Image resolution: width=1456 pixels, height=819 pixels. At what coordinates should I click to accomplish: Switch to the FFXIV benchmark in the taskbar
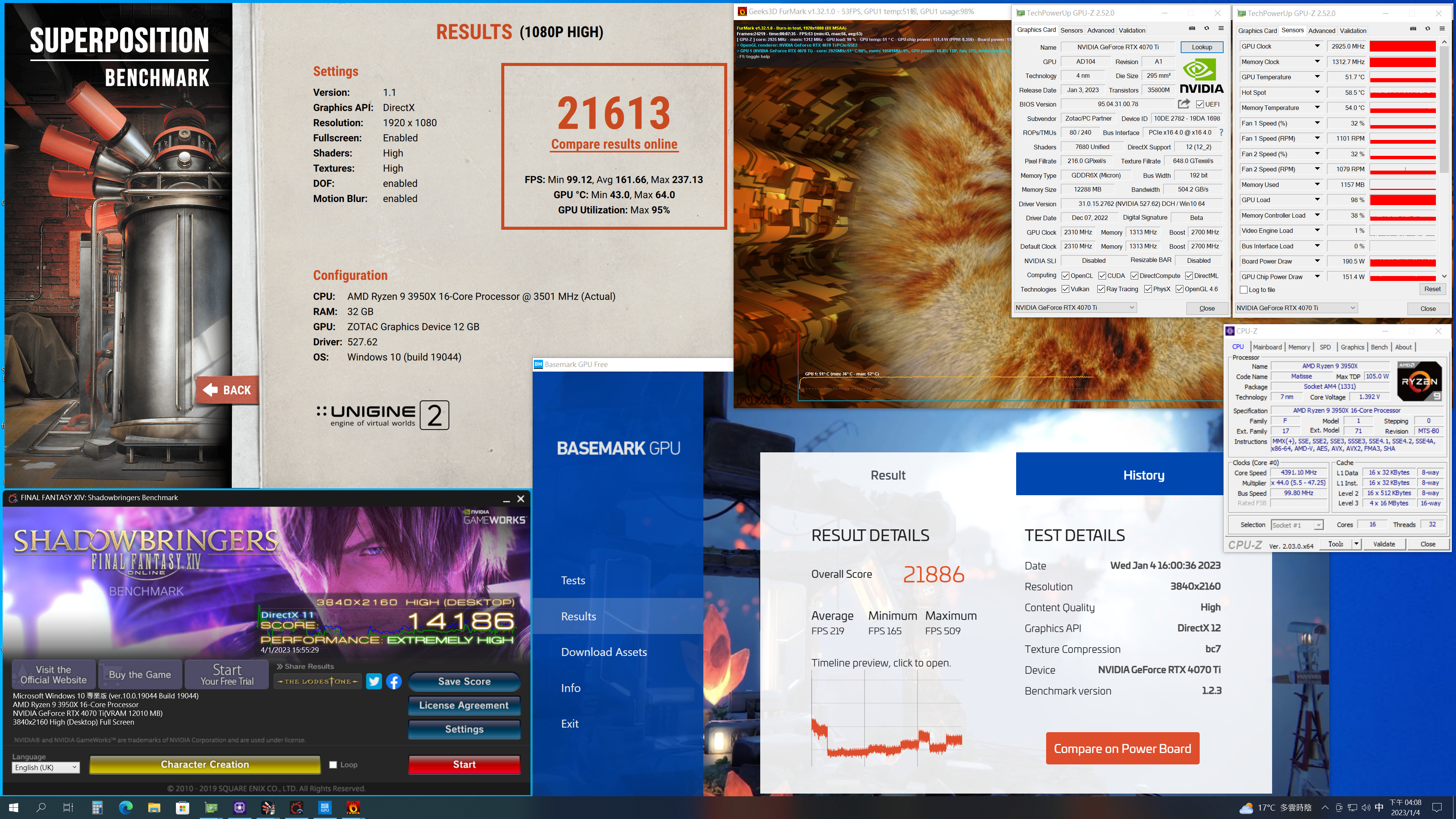pyautogui.click(x=297, y=808)
